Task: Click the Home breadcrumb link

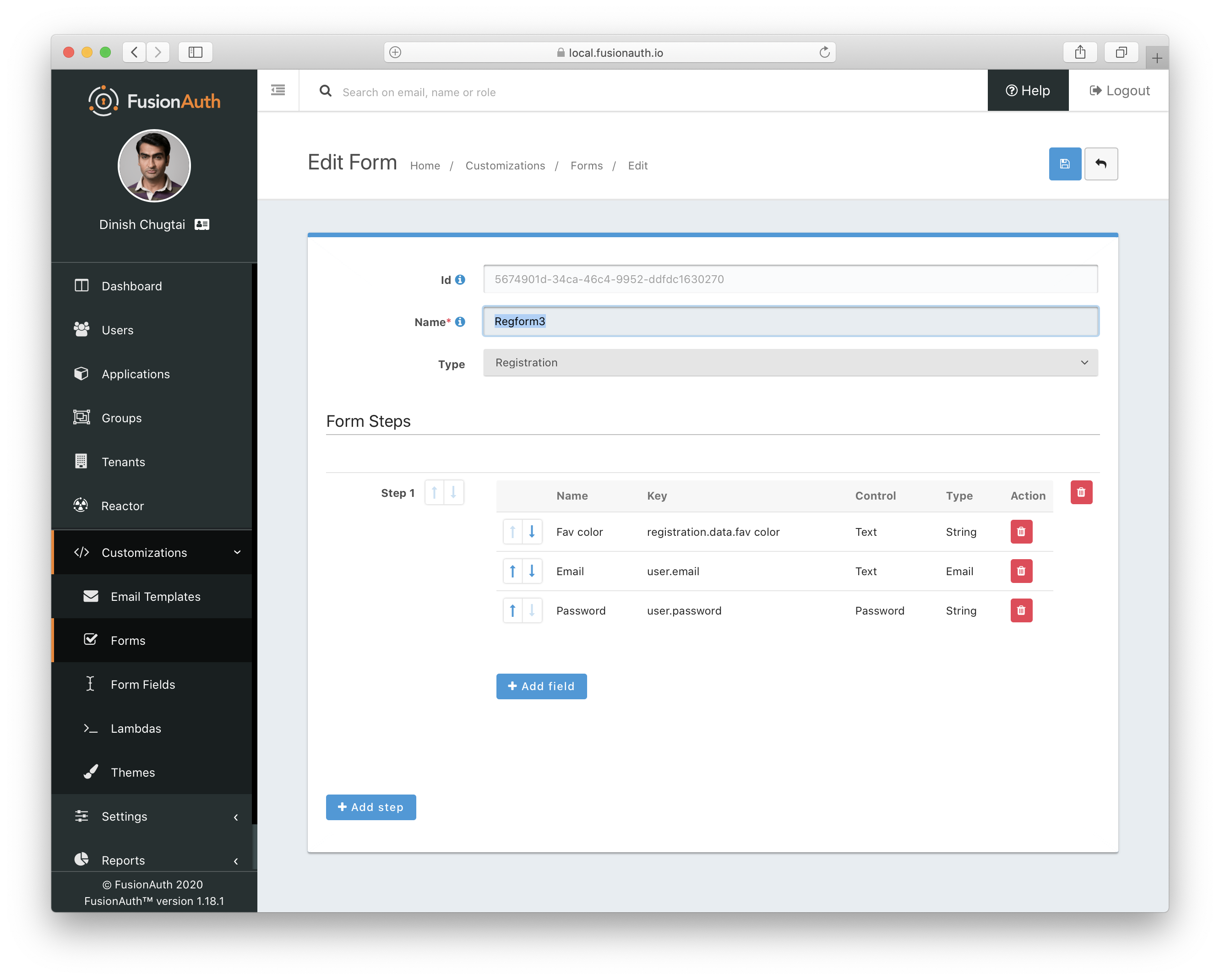Action: [425, 165]
